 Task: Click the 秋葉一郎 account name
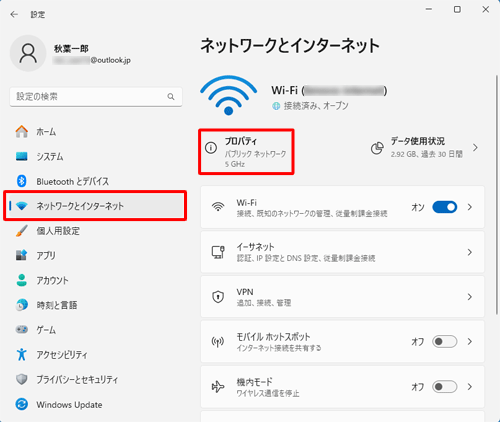click(x=71, y=49)
